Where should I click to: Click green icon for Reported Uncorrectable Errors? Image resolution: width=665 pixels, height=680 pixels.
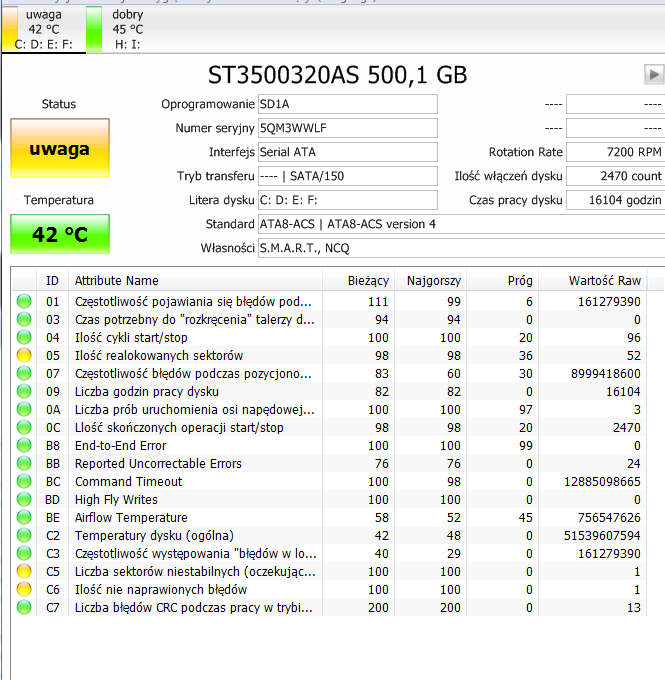(x=24, y=464)
